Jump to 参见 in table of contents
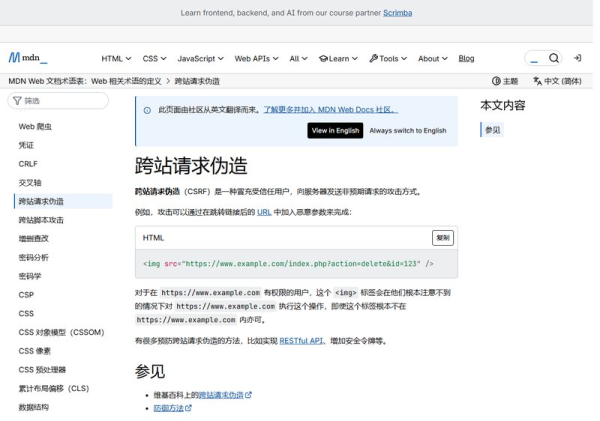 coord(492,130)
